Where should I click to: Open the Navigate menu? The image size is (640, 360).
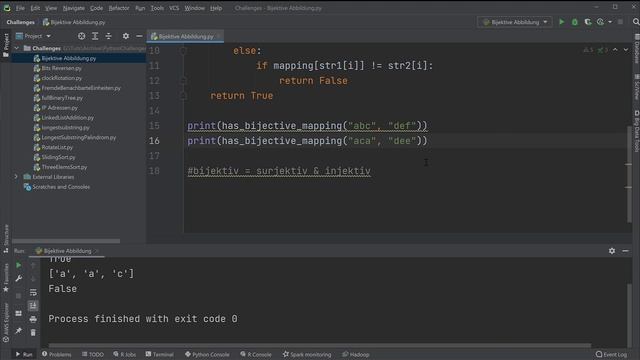[x=73, y=8]
